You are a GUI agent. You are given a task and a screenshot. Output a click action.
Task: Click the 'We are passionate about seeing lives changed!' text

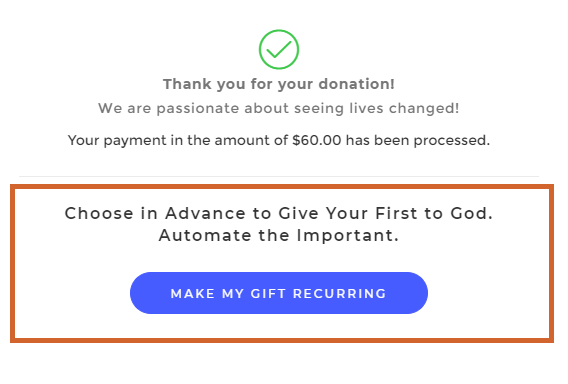click(x=279, y=108)
